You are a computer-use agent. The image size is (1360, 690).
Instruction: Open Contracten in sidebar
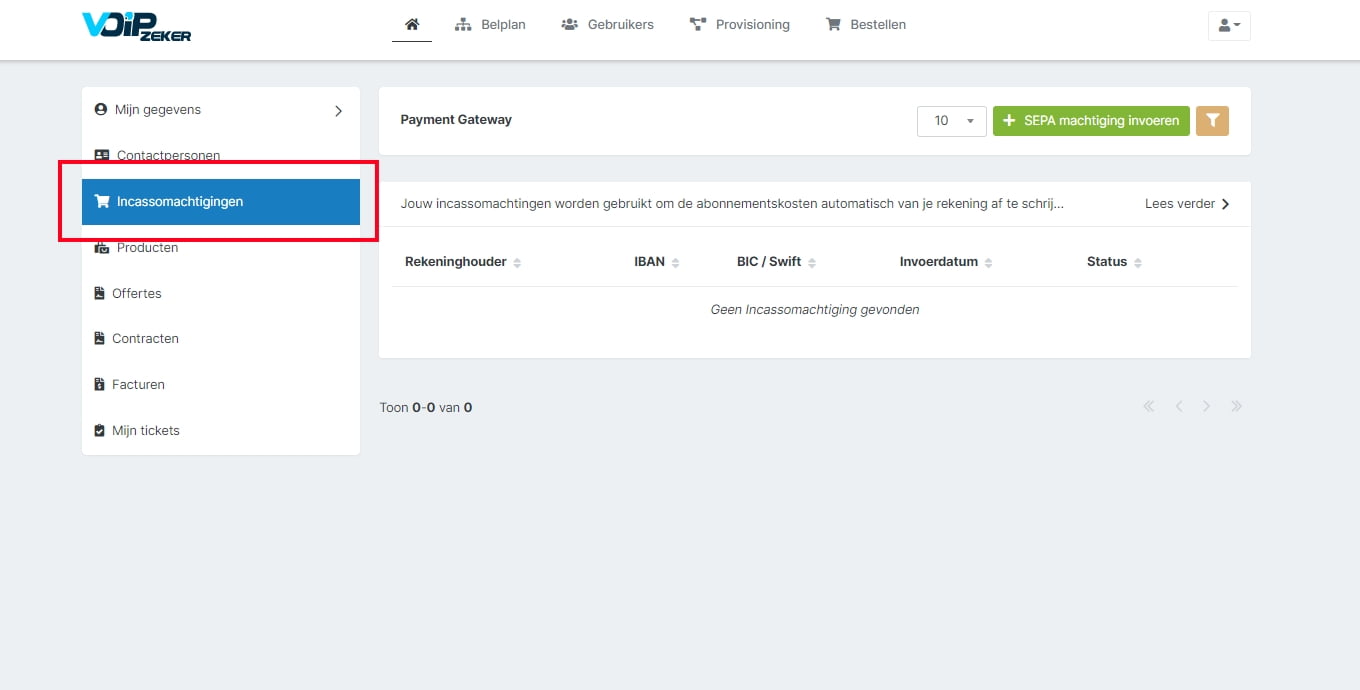click(220, 338)
